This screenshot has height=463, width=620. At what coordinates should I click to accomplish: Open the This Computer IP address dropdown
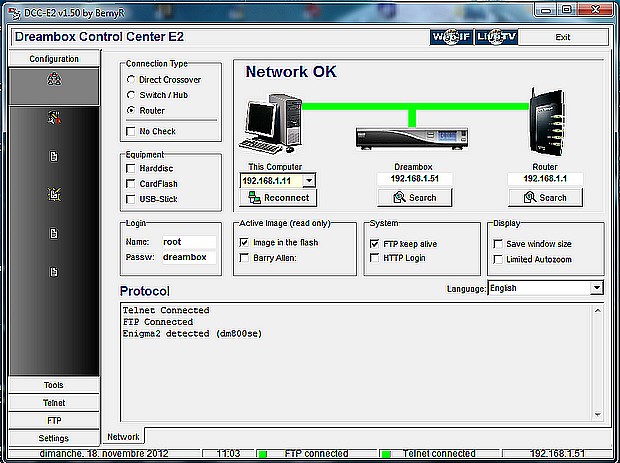coord(309,181)
